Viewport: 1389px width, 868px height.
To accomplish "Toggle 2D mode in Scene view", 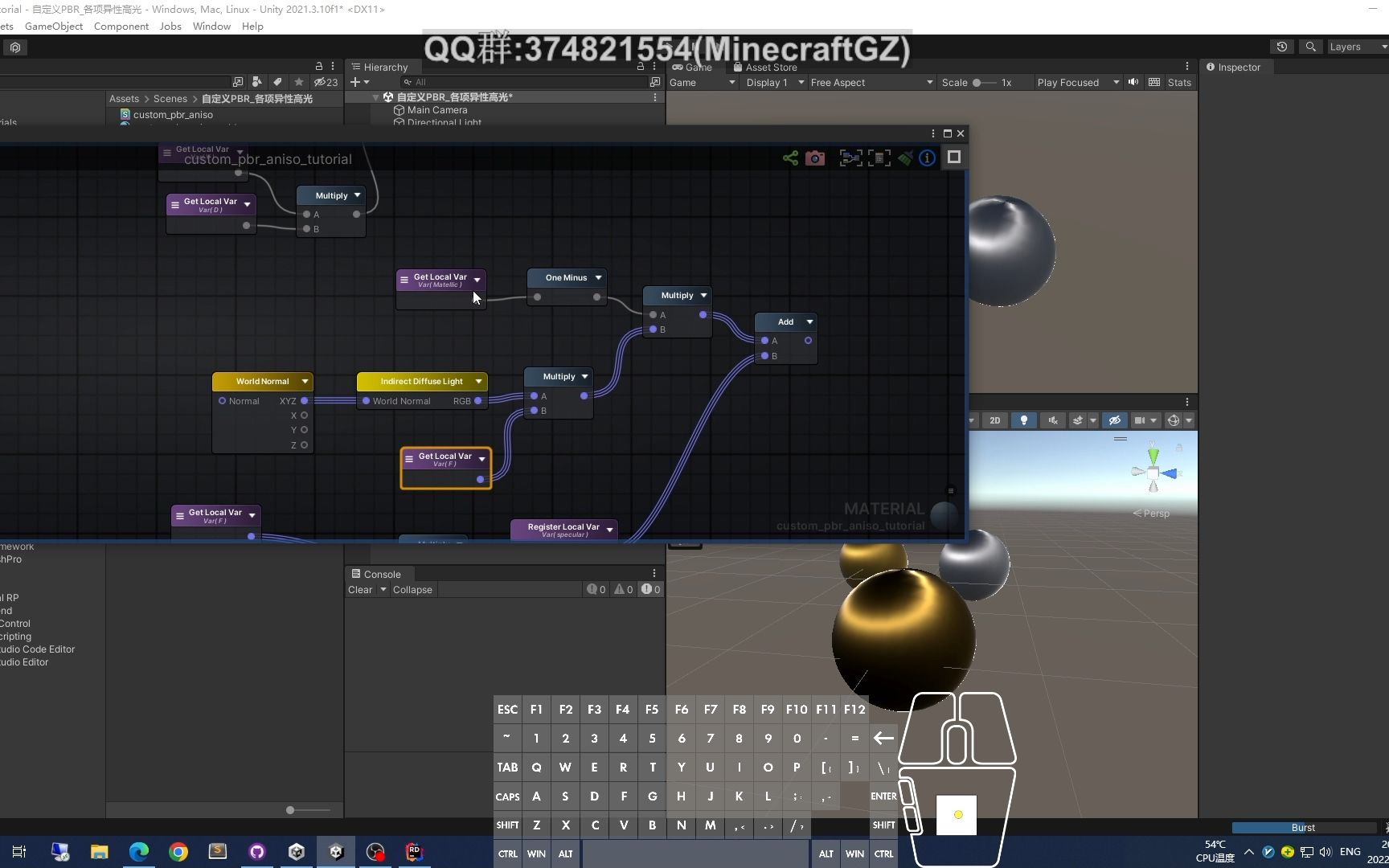I will point(995,420).
